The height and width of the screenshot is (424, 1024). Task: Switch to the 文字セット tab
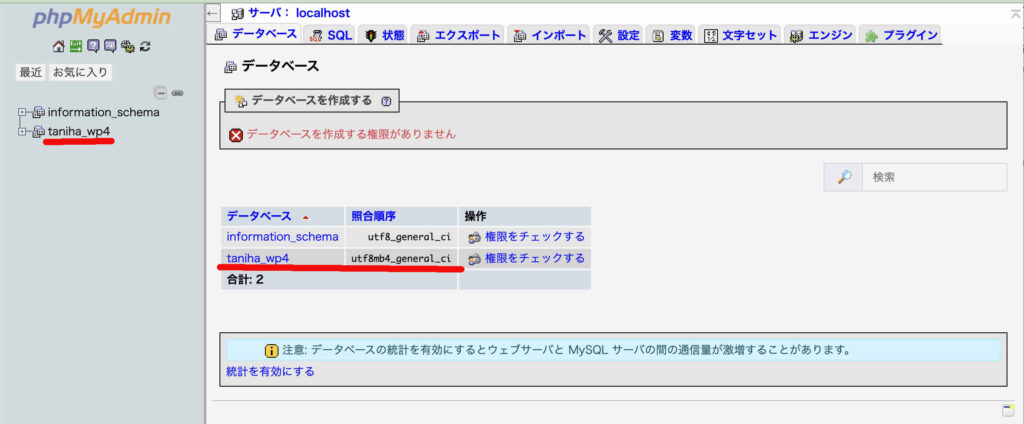tap(741, 35)
